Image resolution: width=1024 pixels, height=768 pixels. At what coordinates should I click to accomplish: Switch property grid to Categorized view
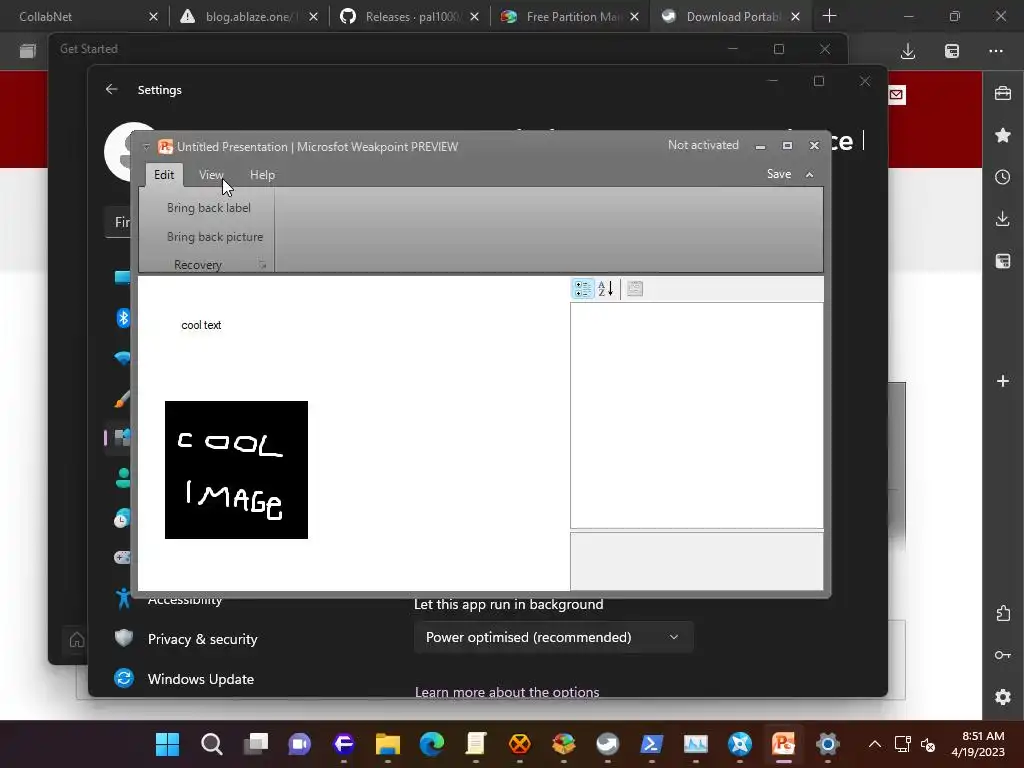tap(583, 288)
